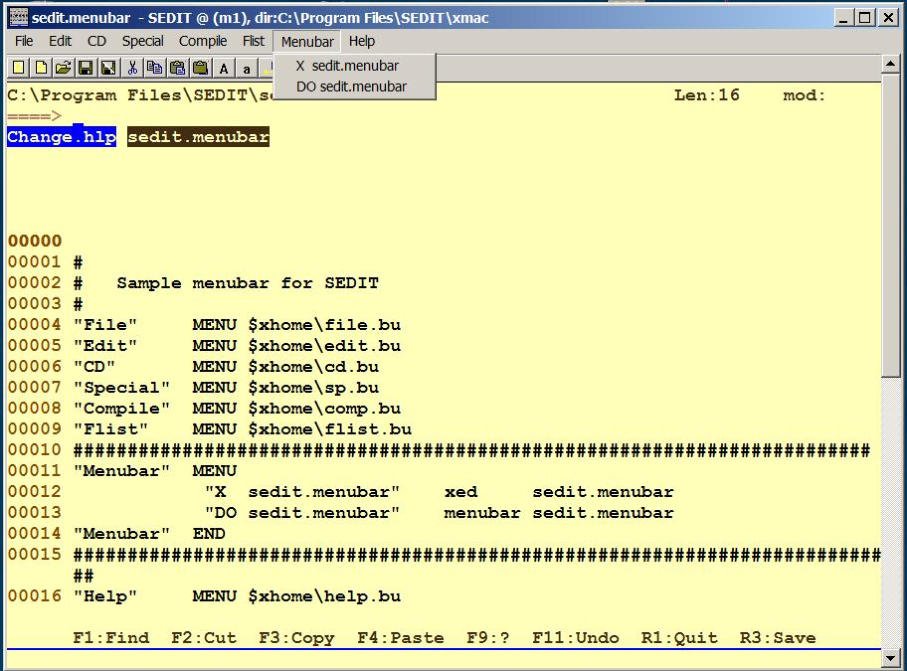
Task: Open the Edit menu
Action: pos(60,41)
